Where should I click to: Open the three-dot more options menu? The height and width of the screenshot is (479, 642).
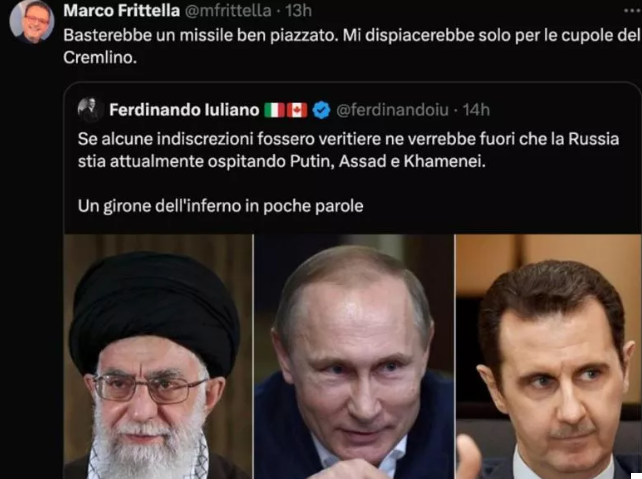click(632, 10)
